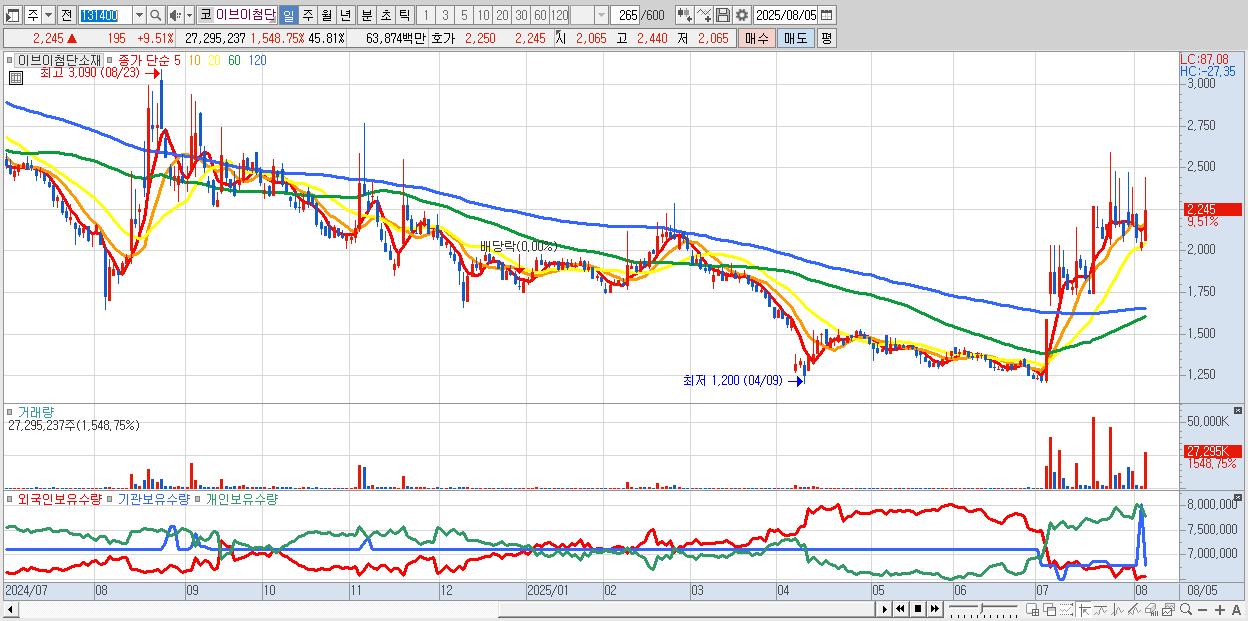This screenshot has height=621, width=1248.
Task: Open the stock search magnifier icon
Action: click(156, 16)
